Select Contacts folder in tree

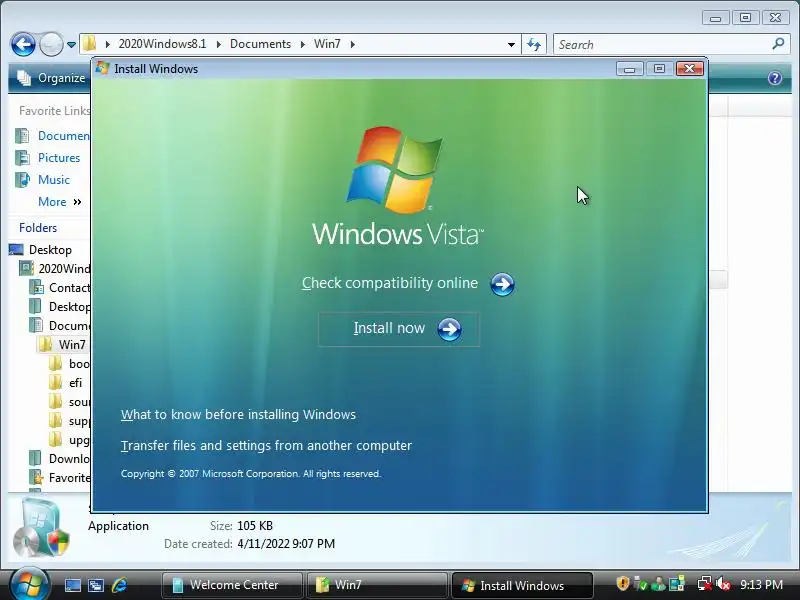tap(60, 288)
